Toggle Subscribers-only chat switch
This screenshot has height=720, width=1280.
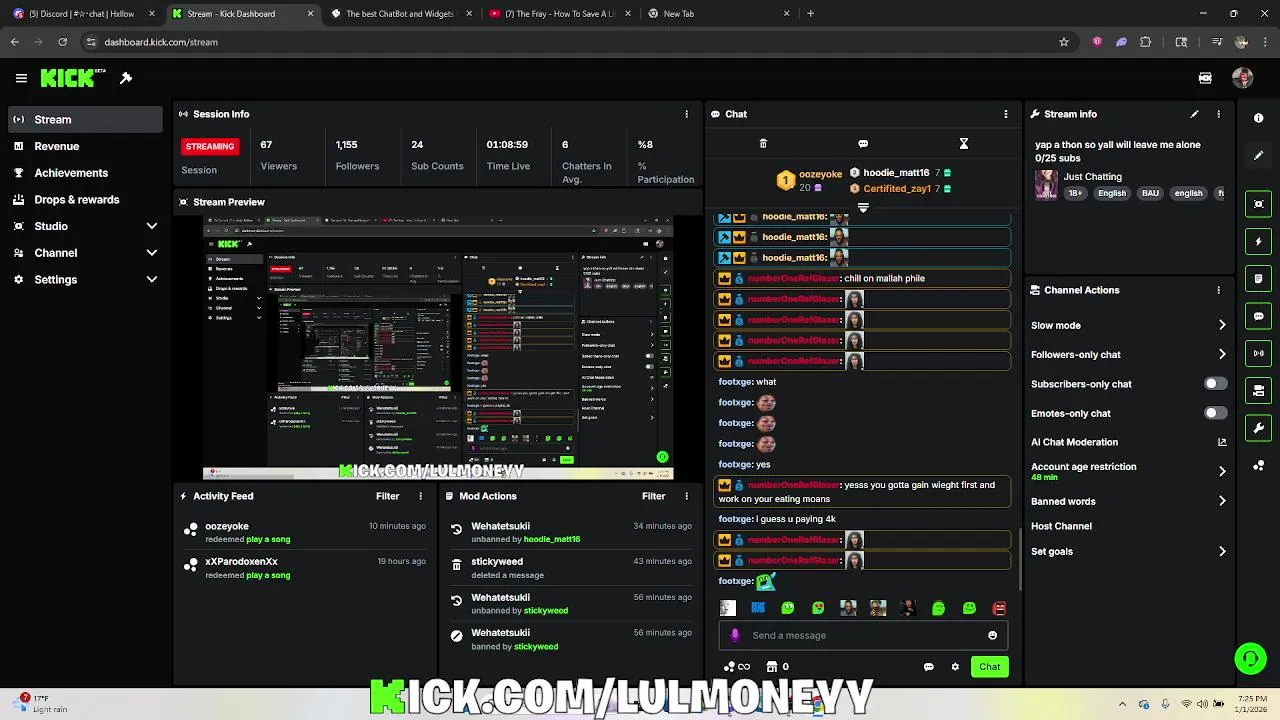(x=1215, y=384)
